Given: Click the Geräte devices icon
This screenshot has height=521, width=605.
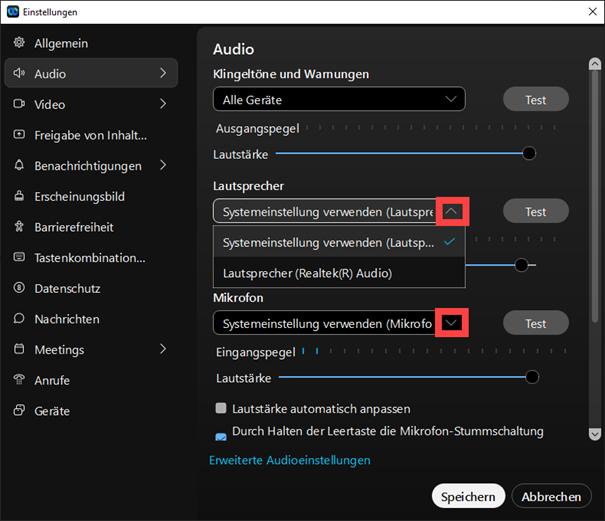Looking at the screenshot, I should point(19,410).
